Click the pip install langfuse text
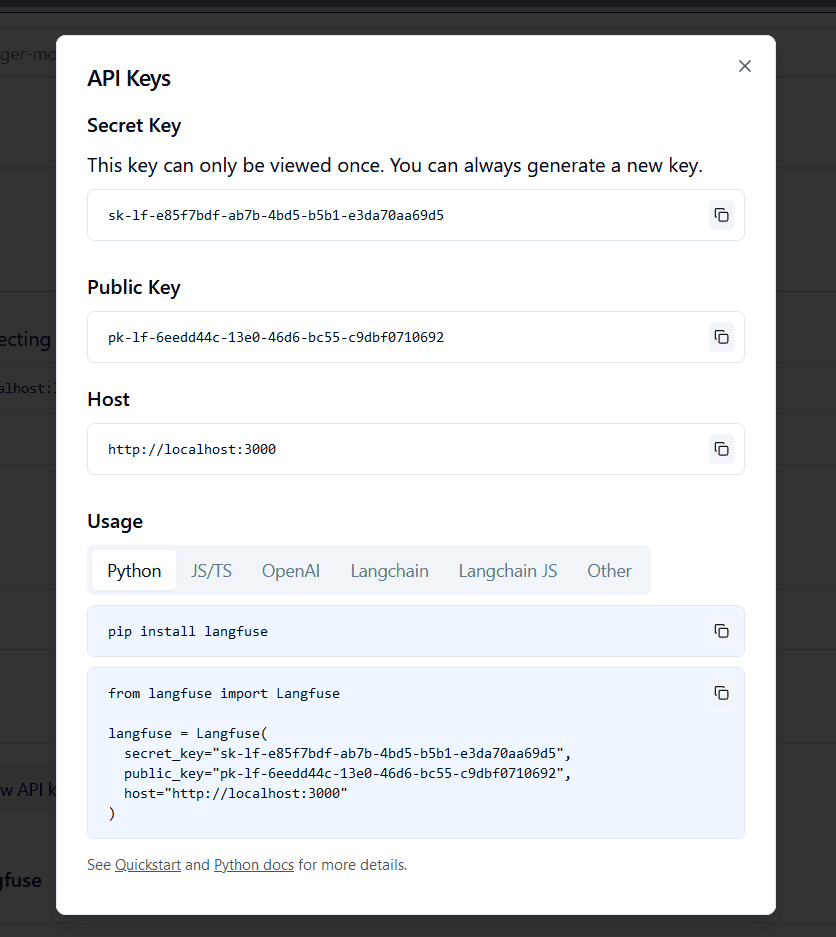This screenshot has width=836, height=937. (188, 632)
